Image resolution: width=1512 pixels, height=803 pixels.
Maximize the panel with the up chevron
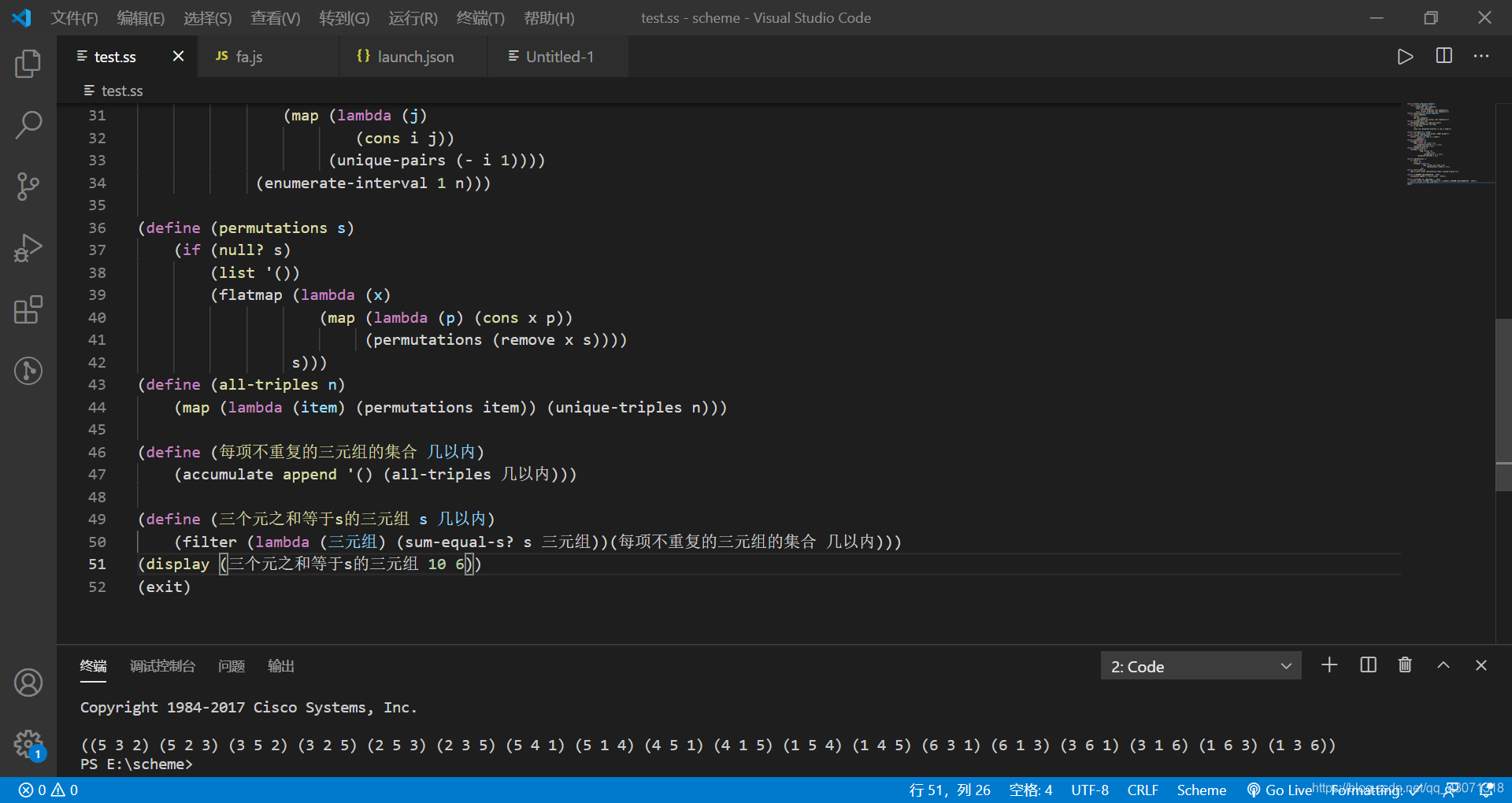pos(1443,665)
